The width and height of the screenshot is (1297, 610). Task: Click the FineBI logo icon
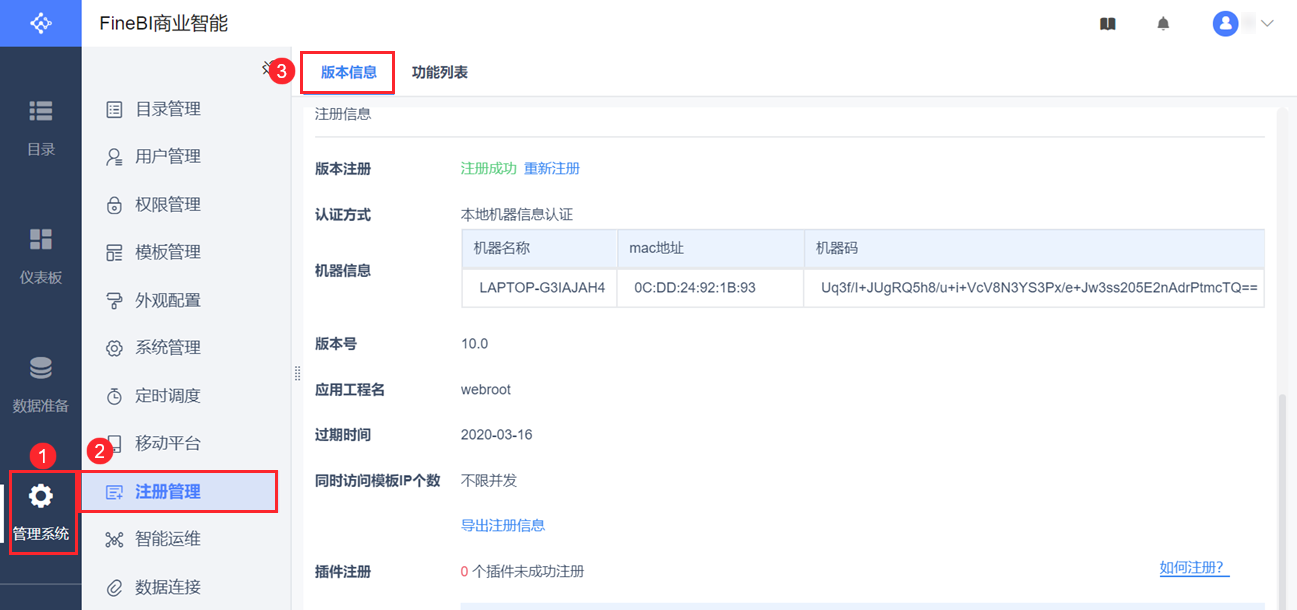(40, 23)
